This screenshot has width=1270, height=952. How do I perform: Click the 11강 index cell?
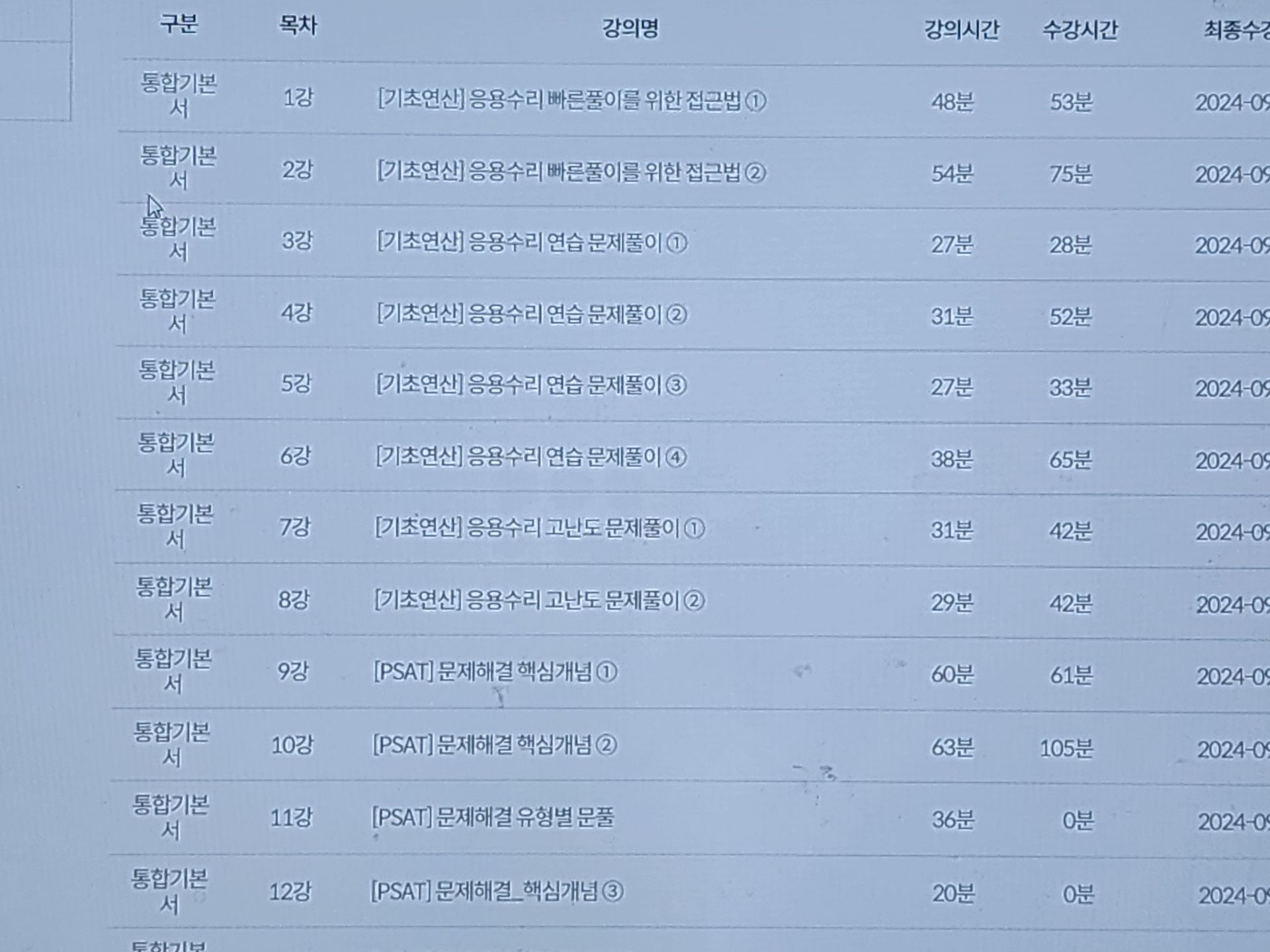click(291, 818)
